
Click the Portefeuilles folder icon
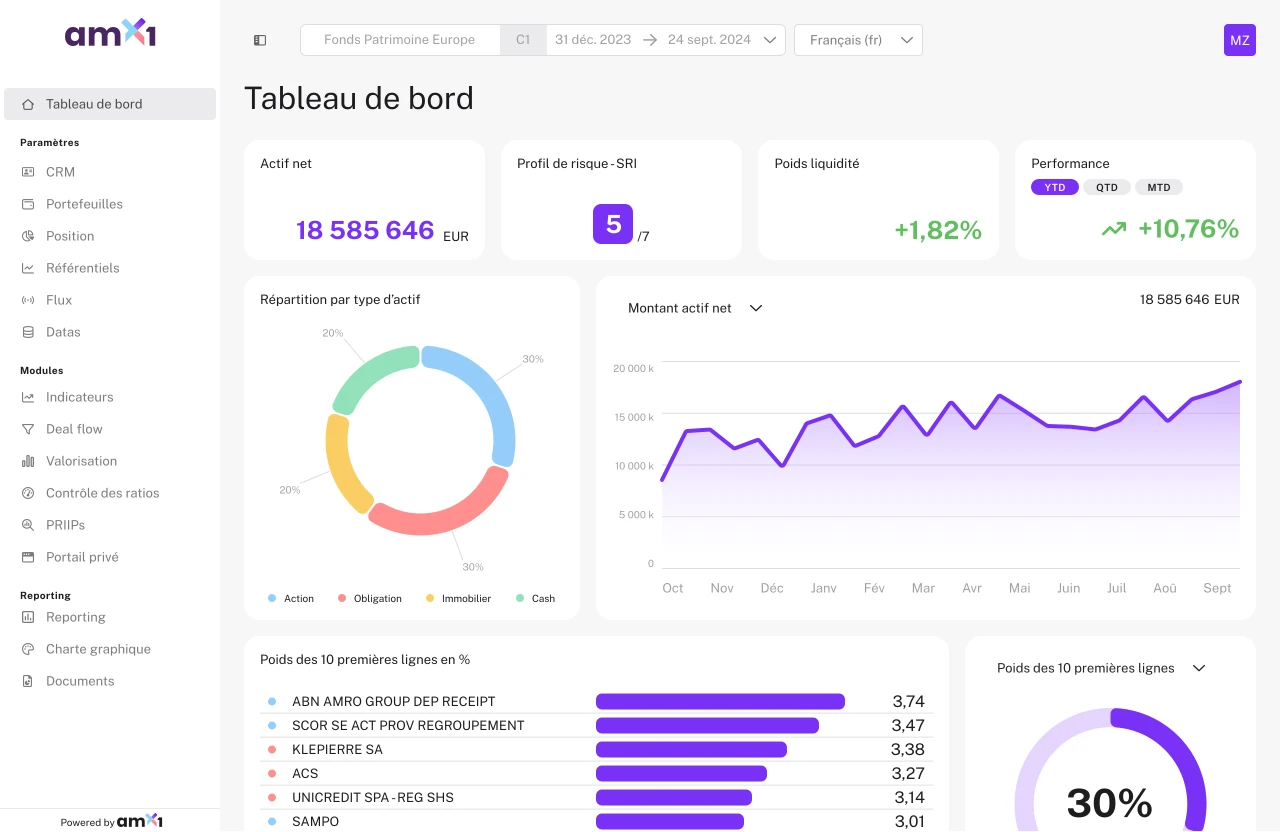coord(28,204)
